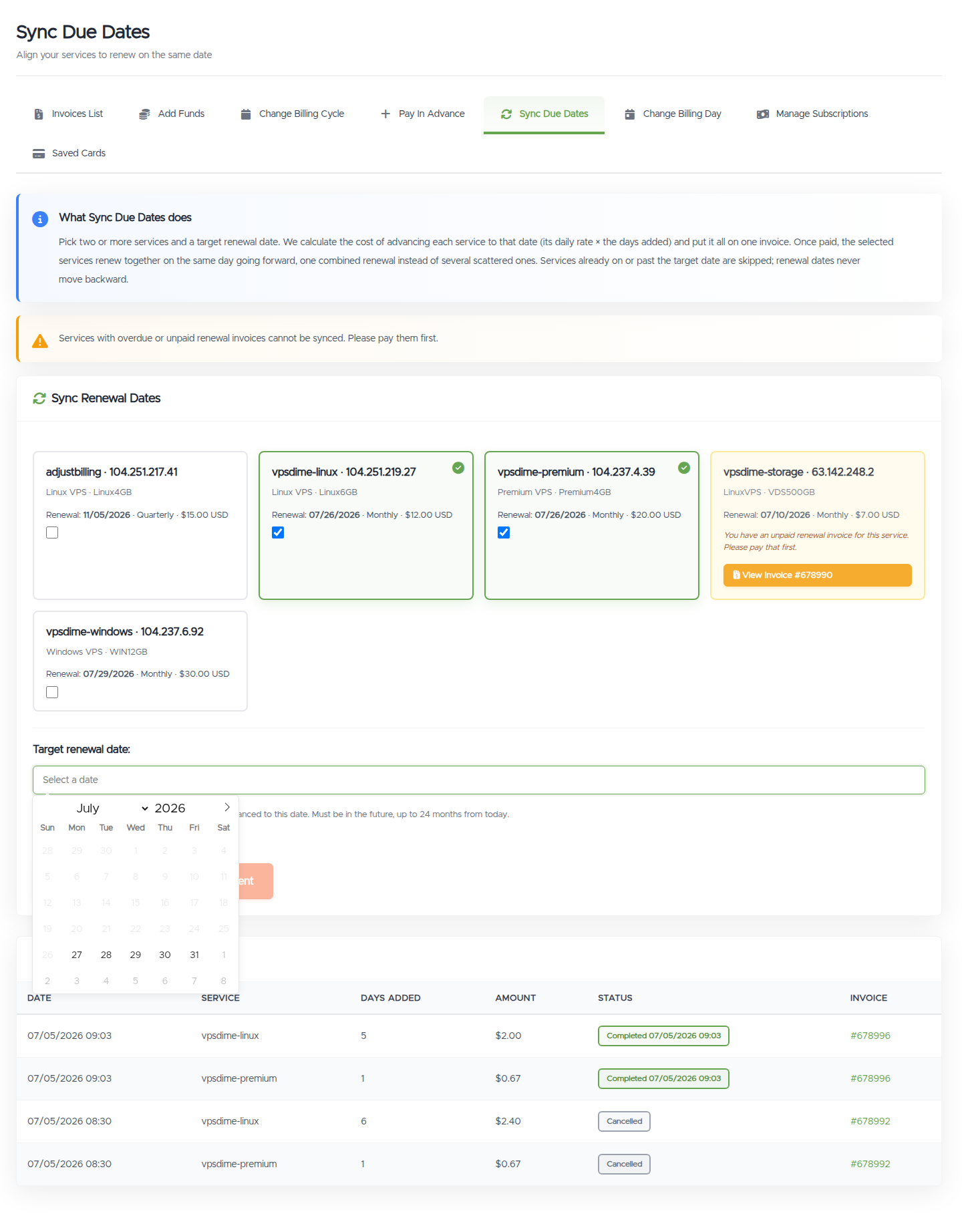
Task: Click the Add Funds coins icon
Action: (x=144, y=114)
